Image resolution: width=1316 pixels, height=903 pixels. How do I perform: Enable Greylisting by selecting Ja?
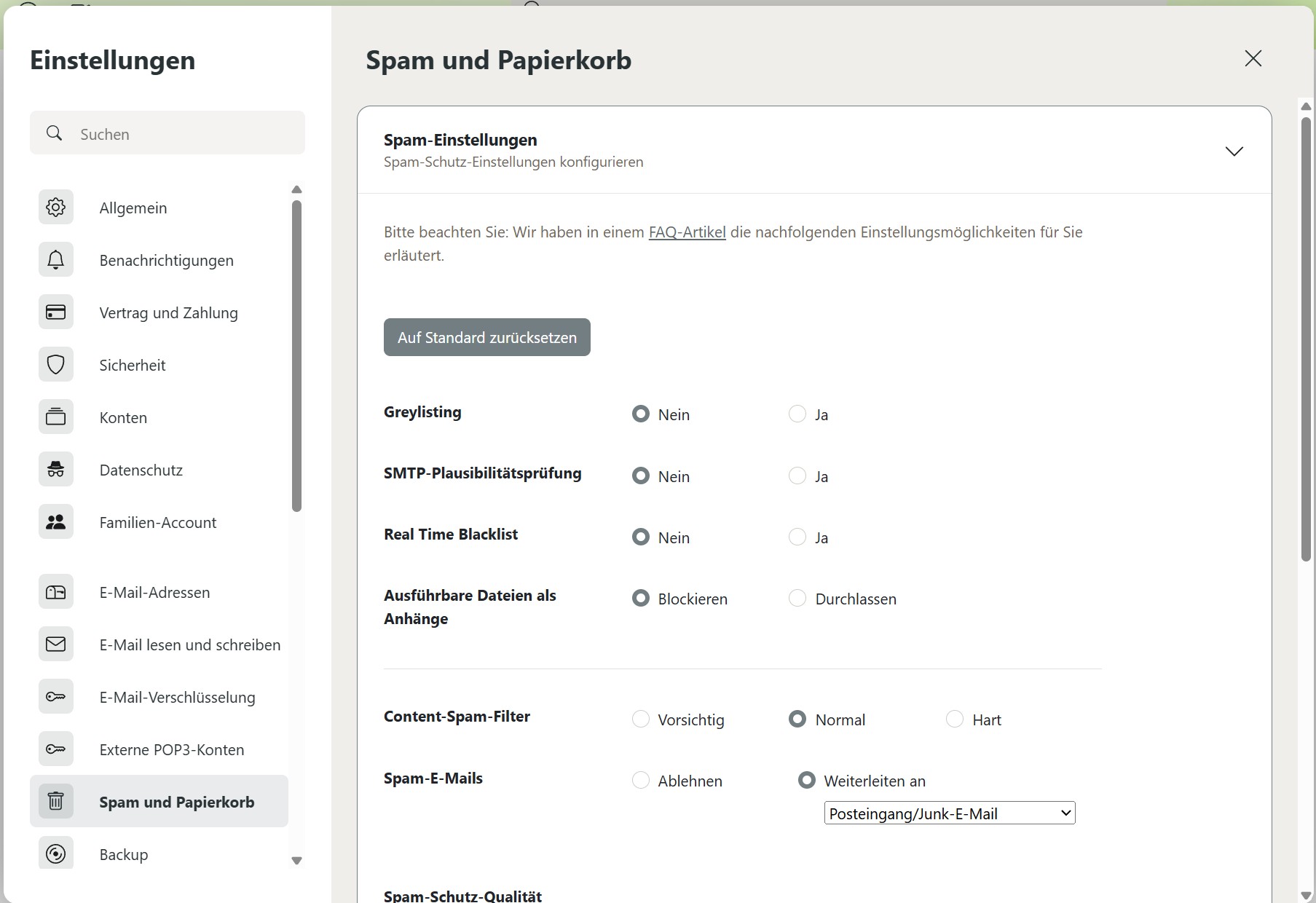tap(797, 414)
